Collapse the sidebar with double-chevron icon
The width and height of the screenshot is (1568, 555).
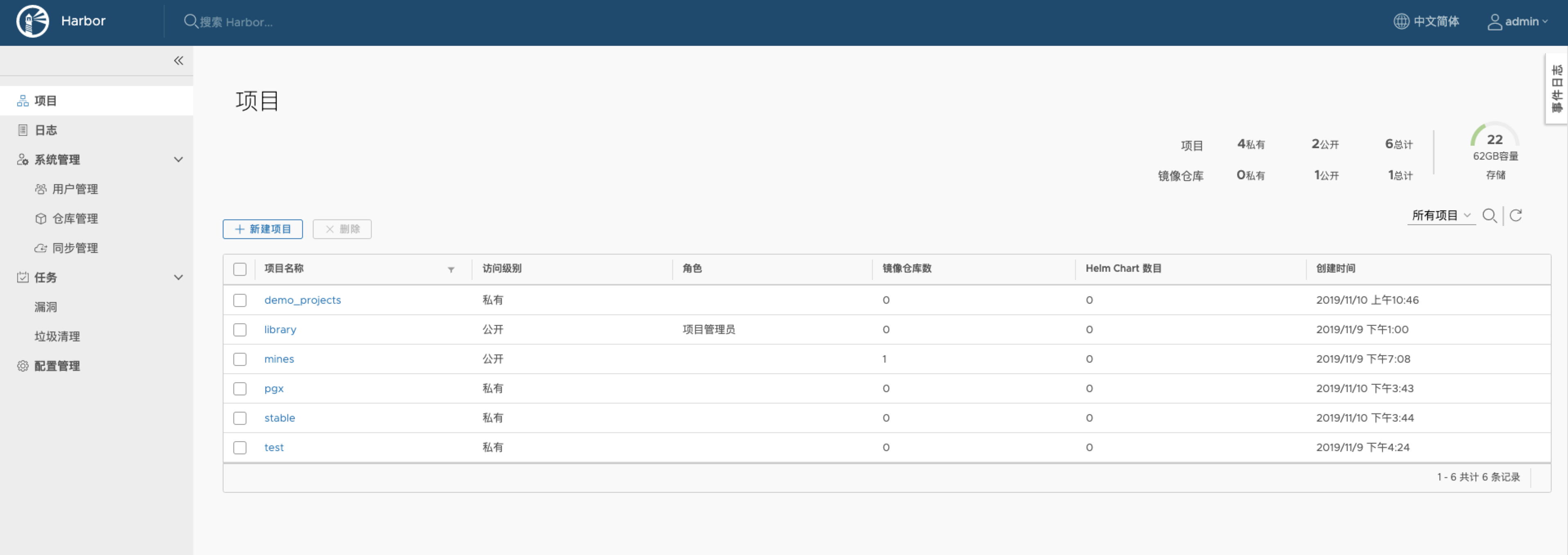point(178,60)
